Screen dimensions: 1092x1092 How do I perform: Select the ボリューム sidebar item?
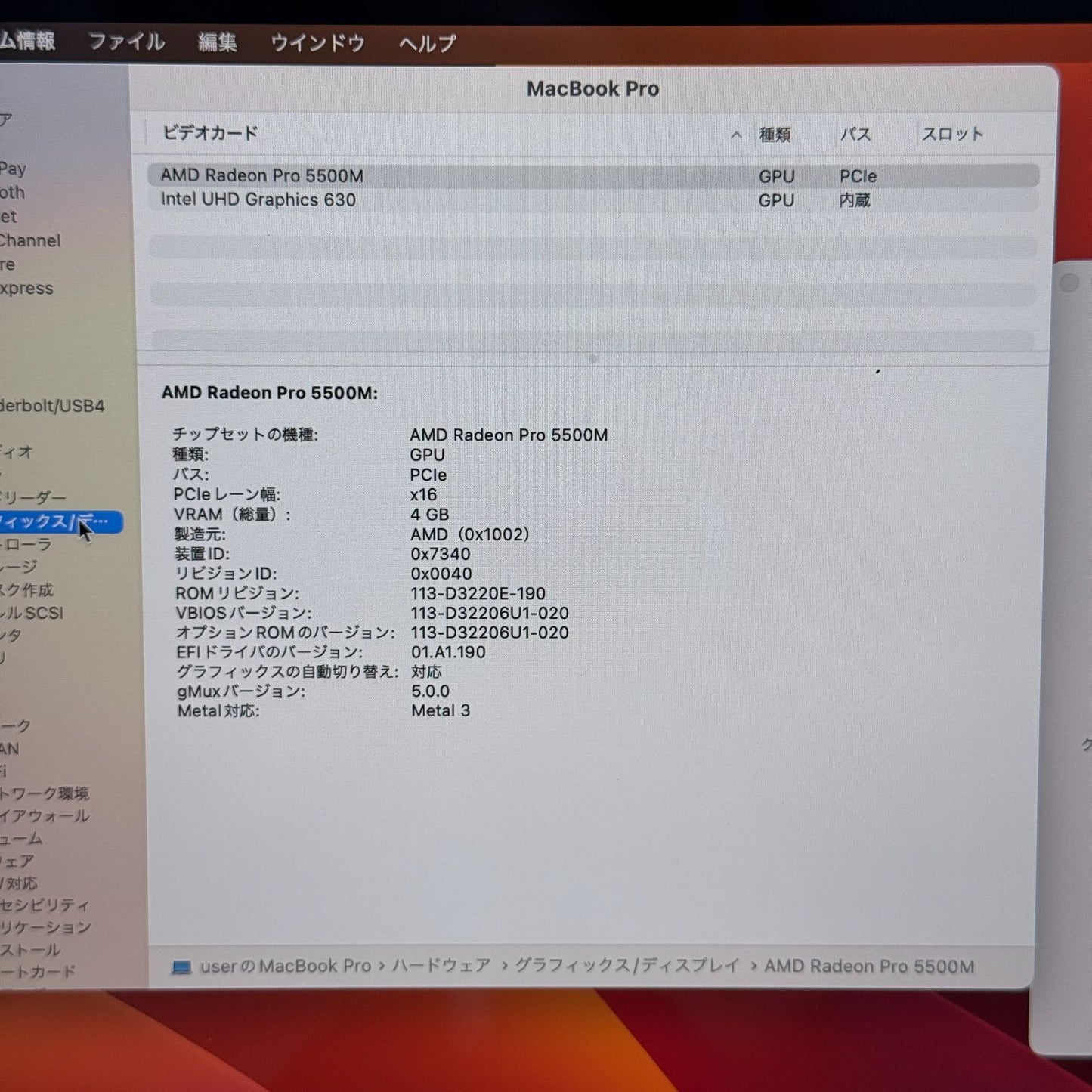pos(22,838)
